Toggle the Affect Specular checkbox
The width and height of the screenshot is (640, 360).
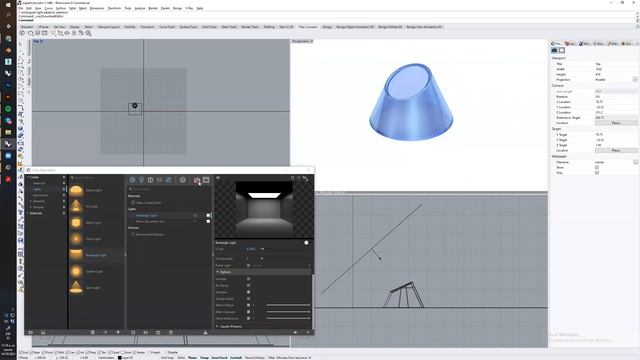tap(248, 311)
